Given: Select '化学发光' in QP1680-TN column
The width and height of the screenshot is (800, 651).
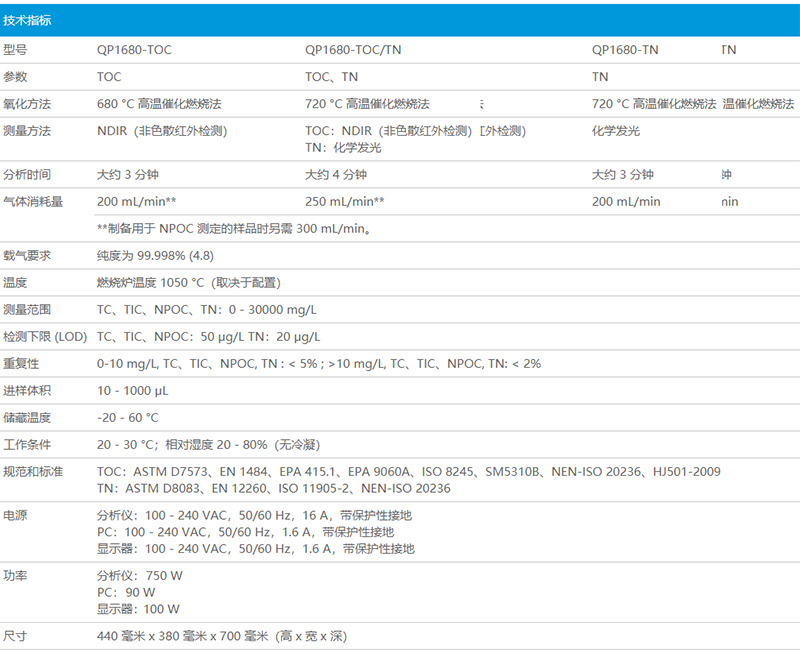Looking at the screenshot, I should [616, 131].
